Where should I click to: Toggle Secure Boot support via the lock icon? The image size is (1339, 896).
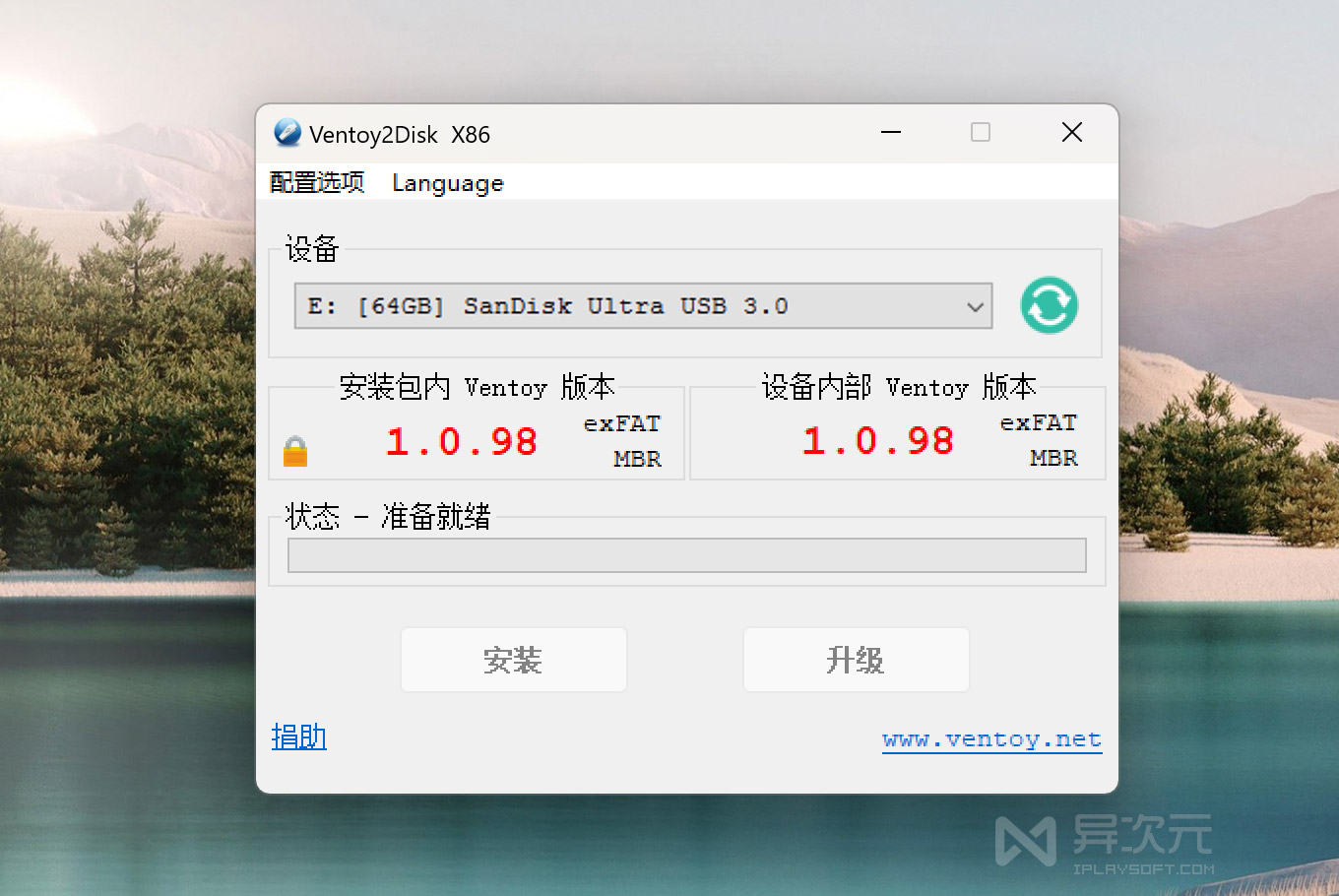pos(294,450)
